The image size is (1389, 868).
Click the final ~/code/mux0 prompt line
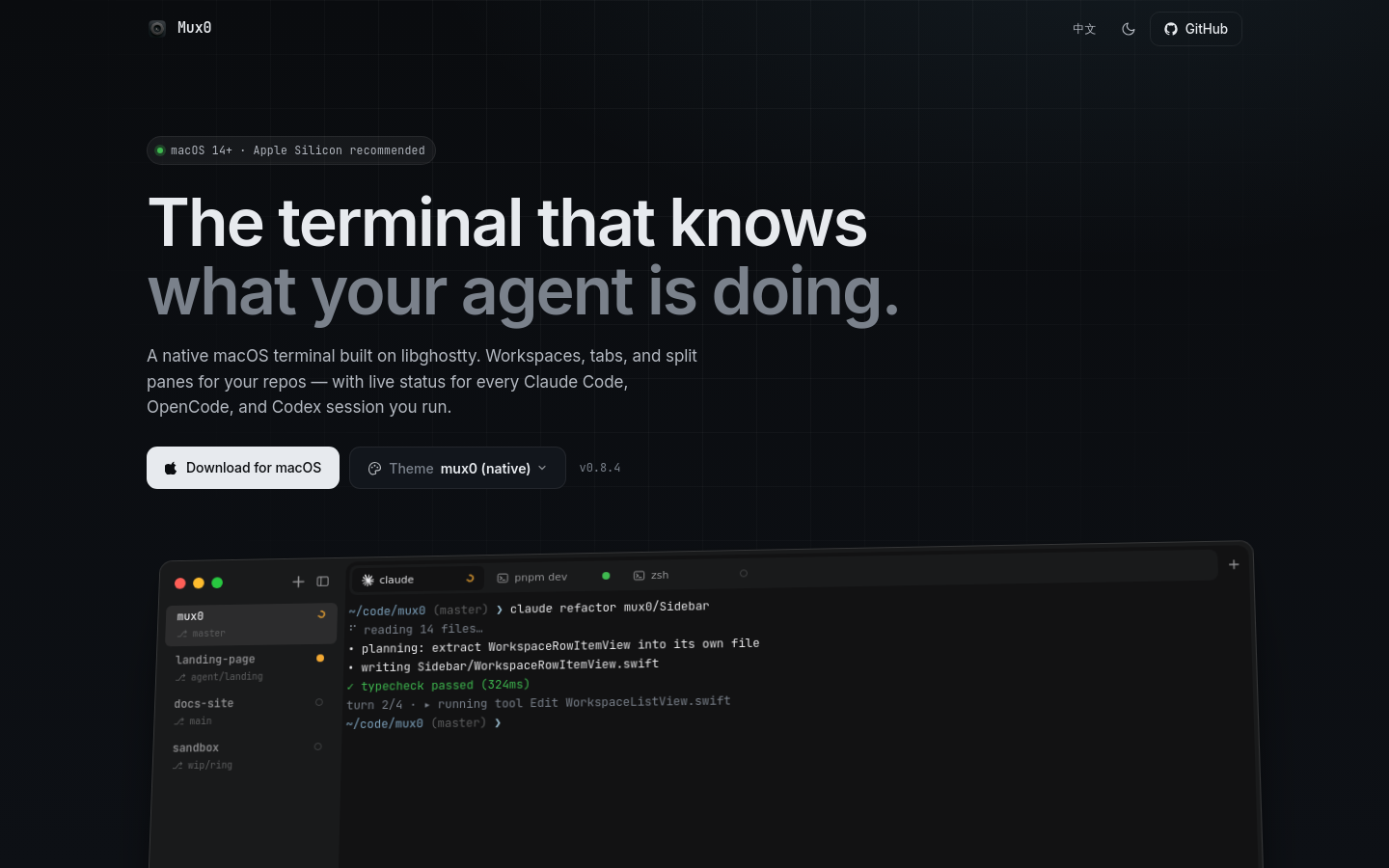coord(423,723)
